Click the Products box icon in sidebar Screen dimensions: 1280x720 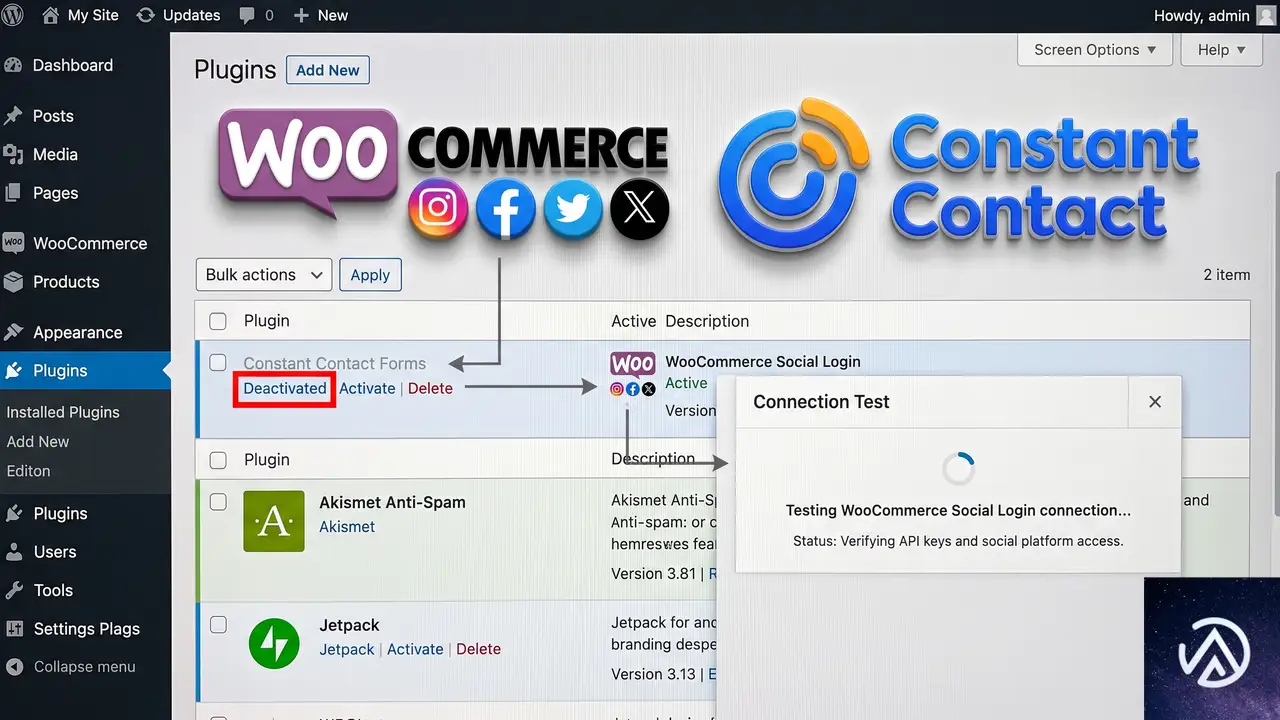(x=13, y=281)
